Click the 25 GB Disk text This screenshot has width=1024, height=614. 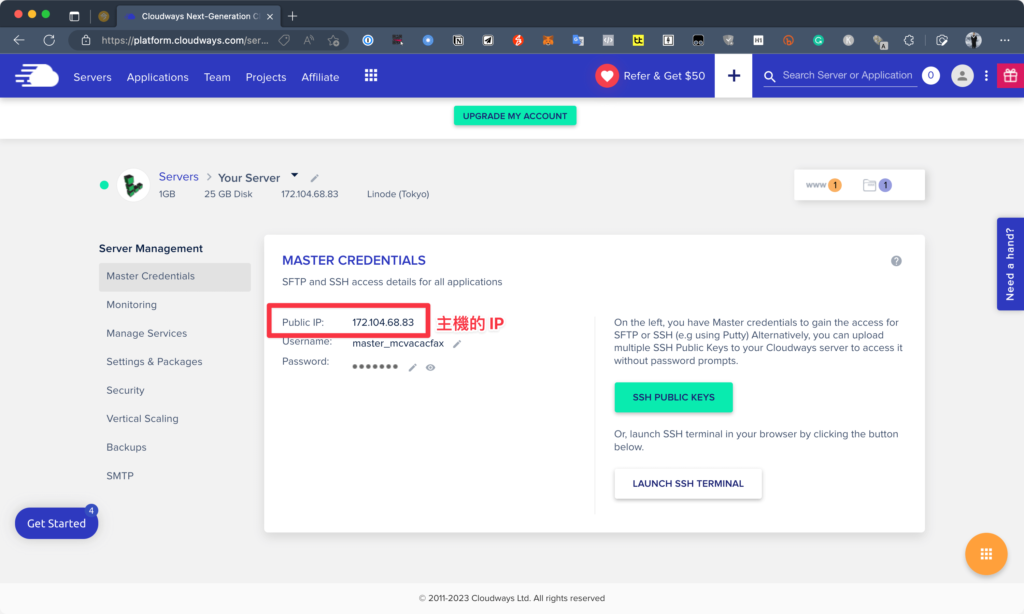tap(228, 194)
